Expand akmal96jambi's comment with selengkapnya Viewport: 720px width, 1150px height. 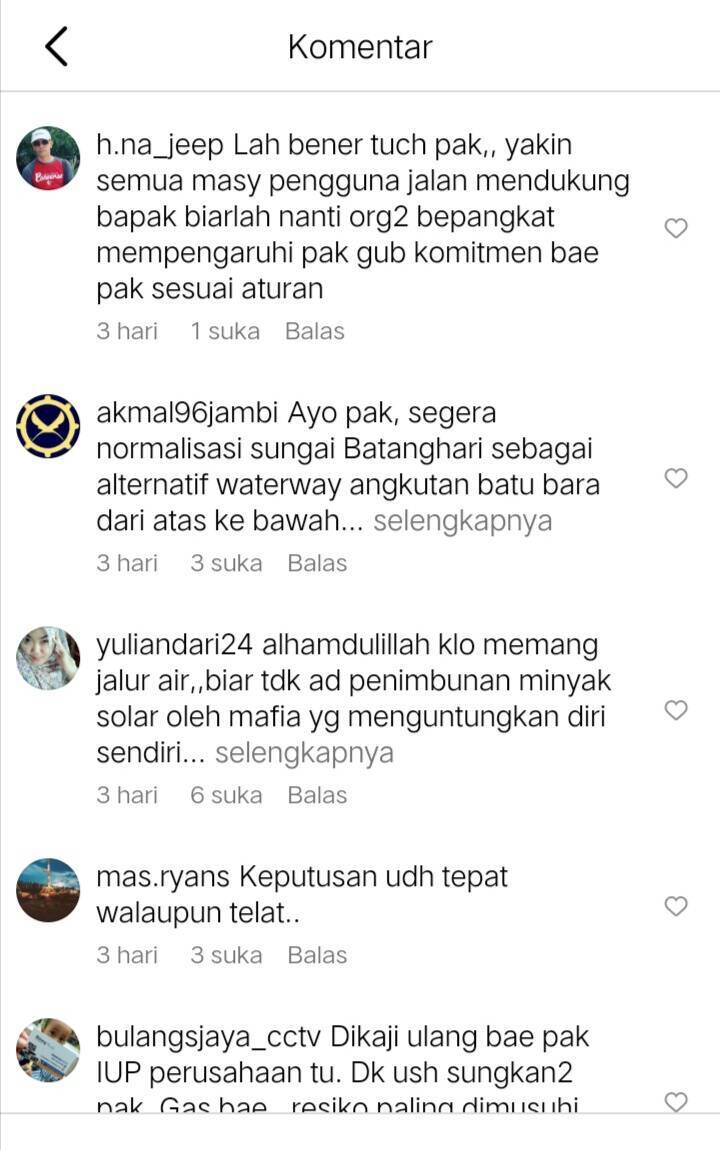[463, 521]
